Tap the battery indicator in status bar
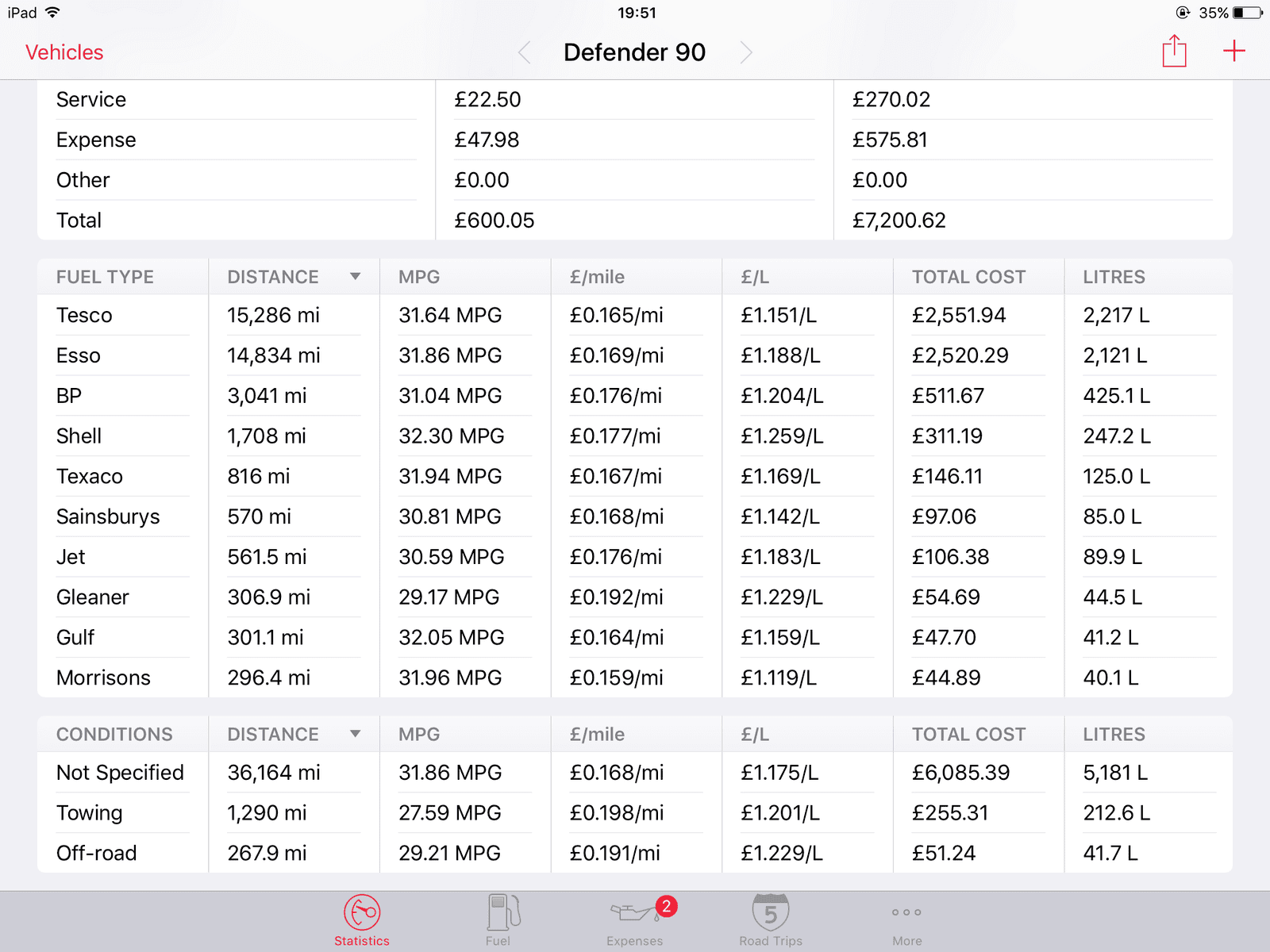 (1248, 13)
